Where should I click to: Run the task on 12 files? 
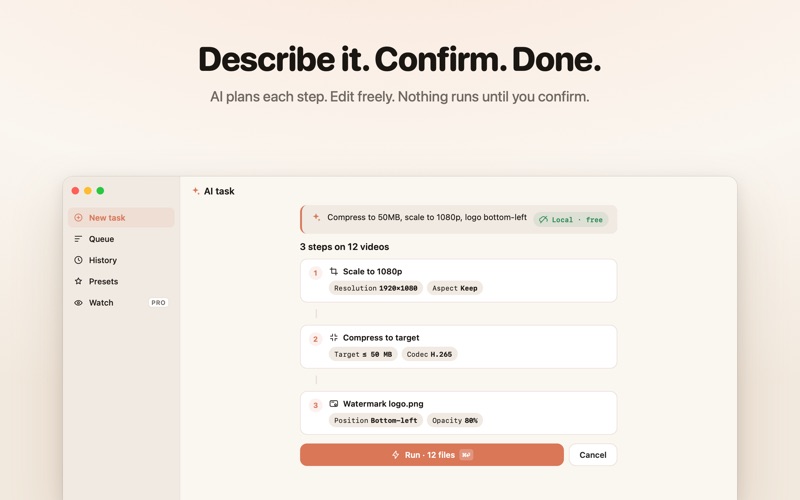pyautogui.click(x=432, y=455)
